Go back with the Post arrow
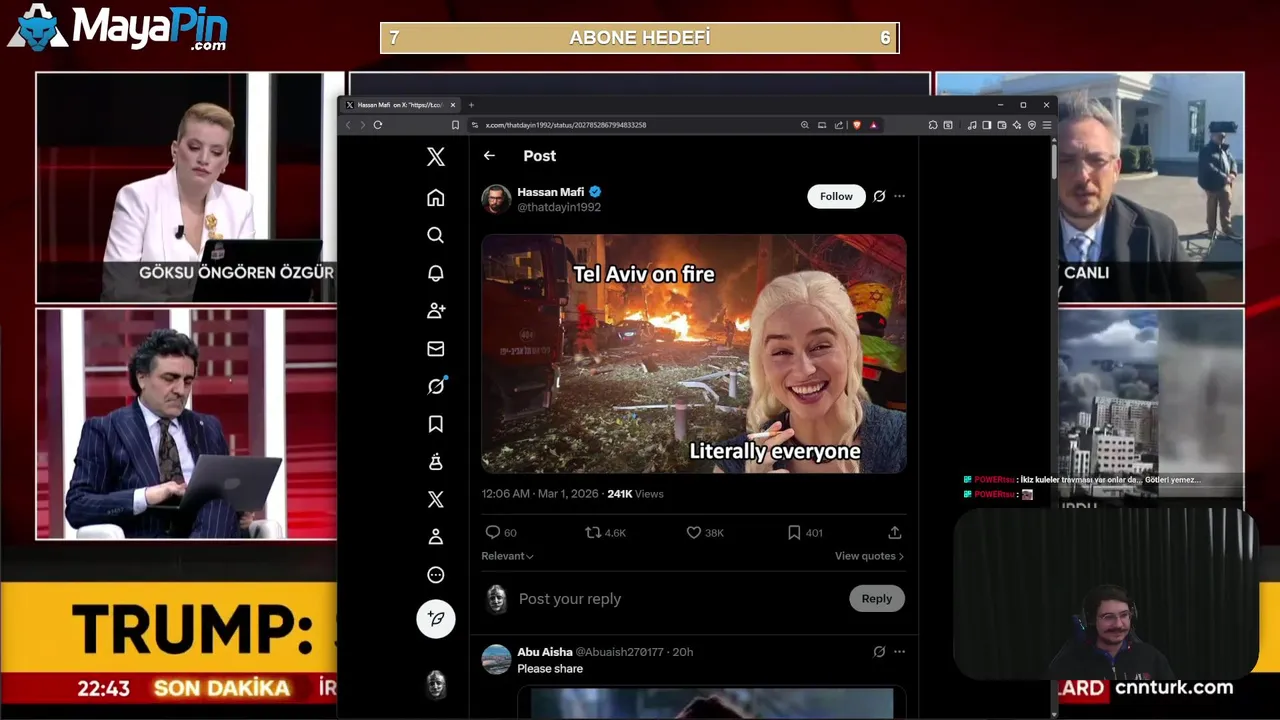The image size is (1280, 720). [489, 156]
